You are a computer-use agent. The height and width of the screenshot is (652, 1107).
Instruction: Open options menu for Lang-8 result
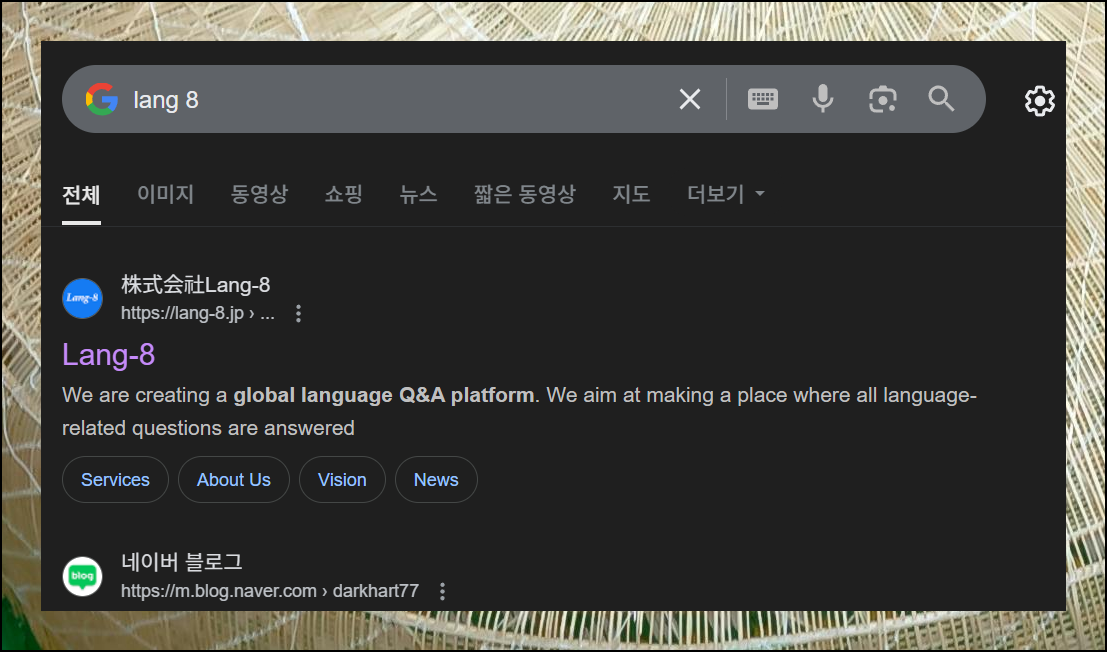coord(299,313)
